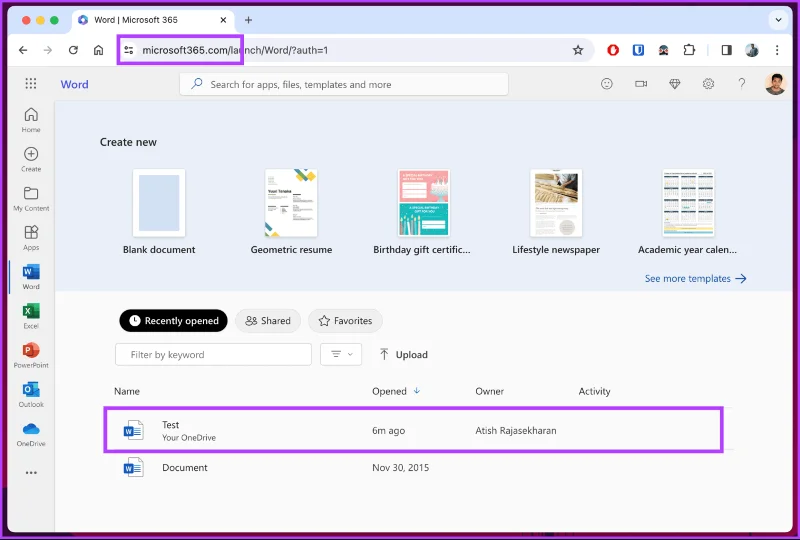Open the Chrome profile avatar
The width and height of the screenshot is (800, 540).
pyautogui.click(x=752, y=50)
